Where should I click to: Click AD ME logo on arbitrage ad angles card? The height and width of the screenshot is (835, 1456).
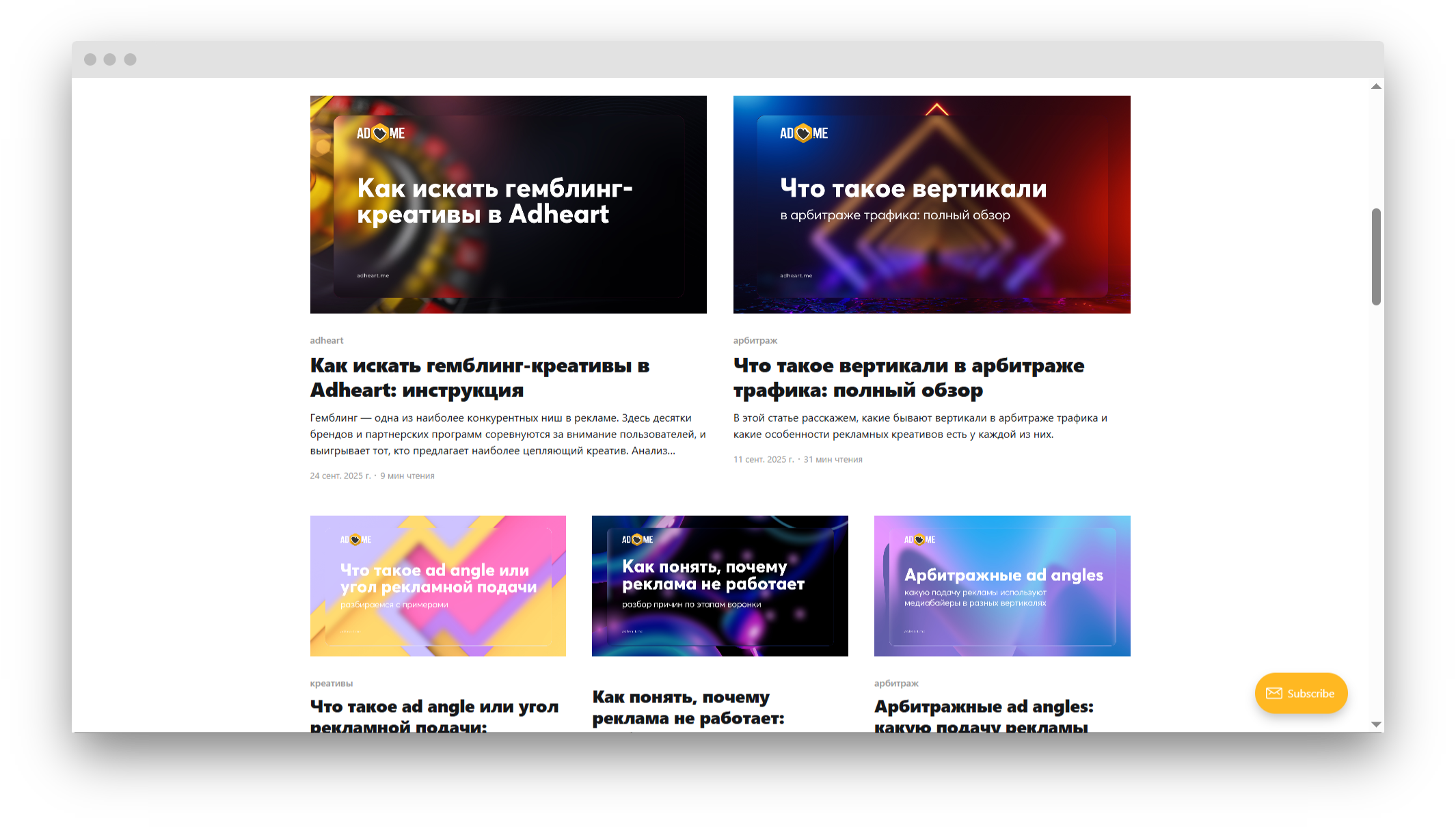919,540
